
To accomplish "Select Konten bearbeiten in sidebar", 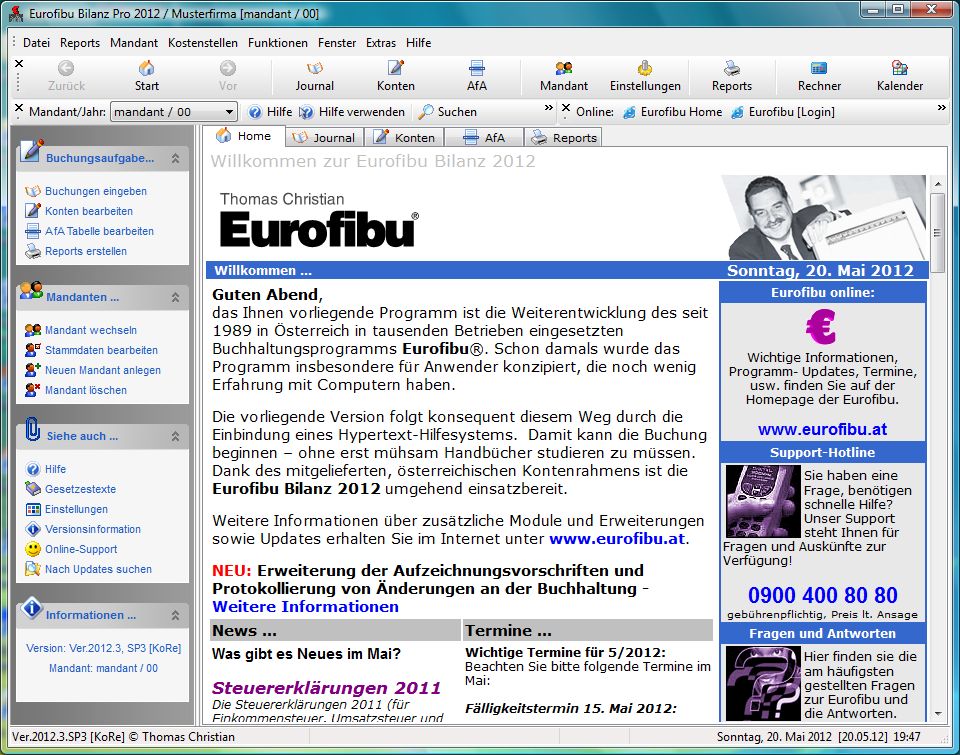I will coord(79,211).
